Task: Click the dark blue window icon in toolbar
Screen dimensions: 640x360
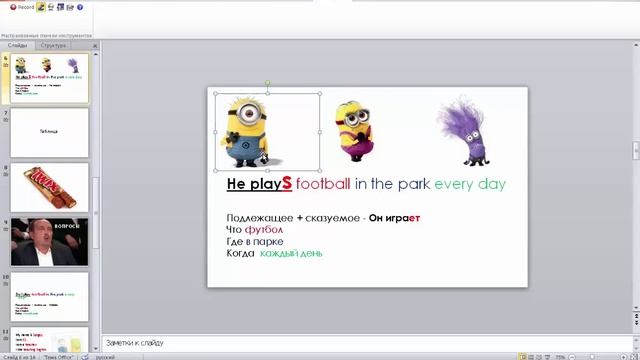Action: click(60, 7)
